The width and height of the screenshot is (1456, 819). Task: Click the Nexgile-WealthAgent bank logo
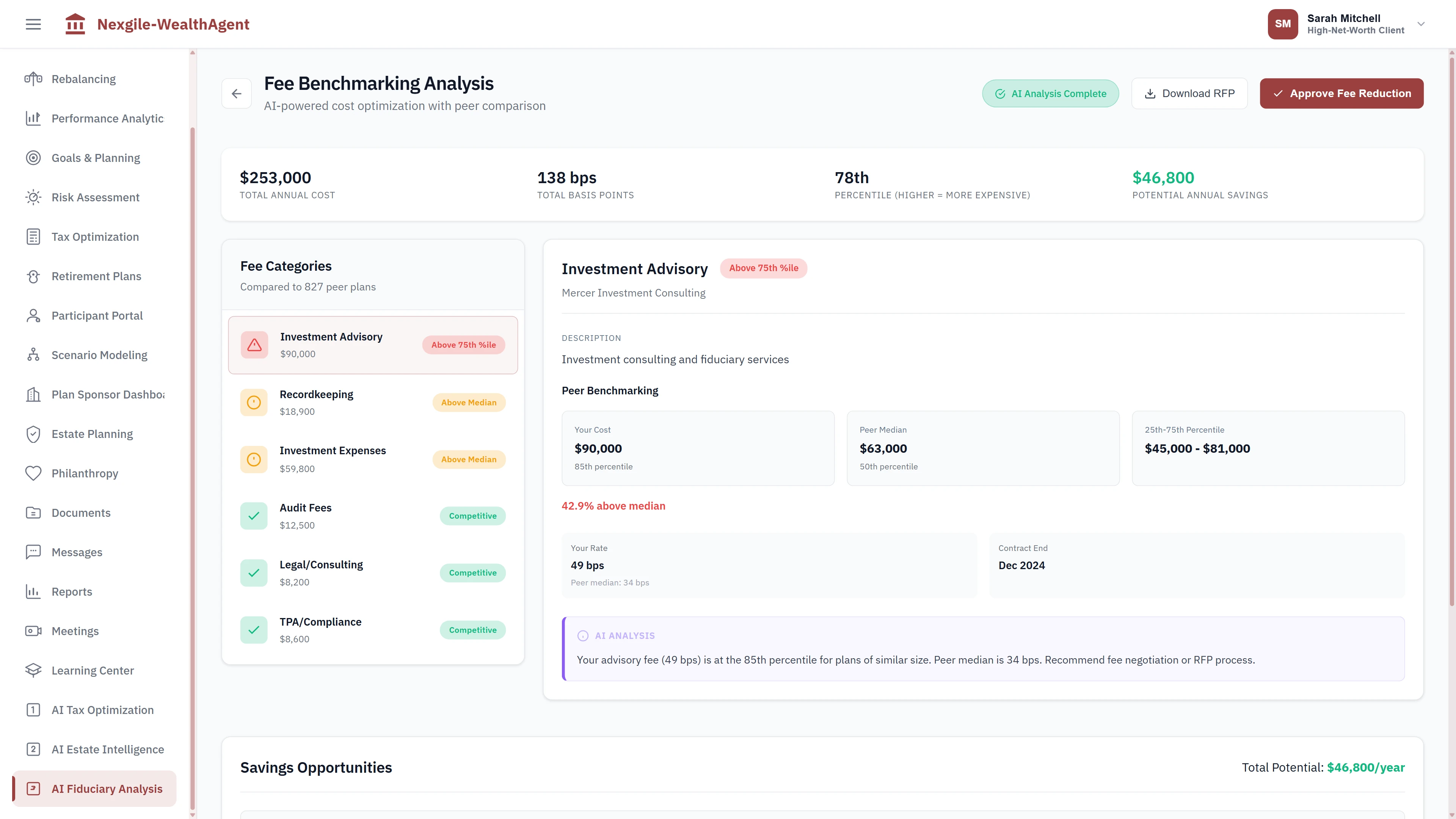[x=75, y=24]
